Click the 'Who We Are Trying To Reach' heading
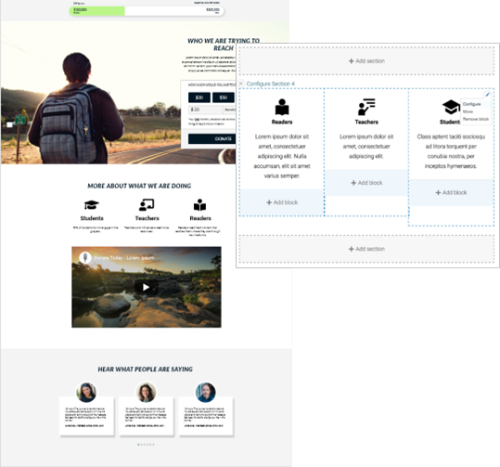500x467 pixels. pyautogui.click(x=223, y=44)
